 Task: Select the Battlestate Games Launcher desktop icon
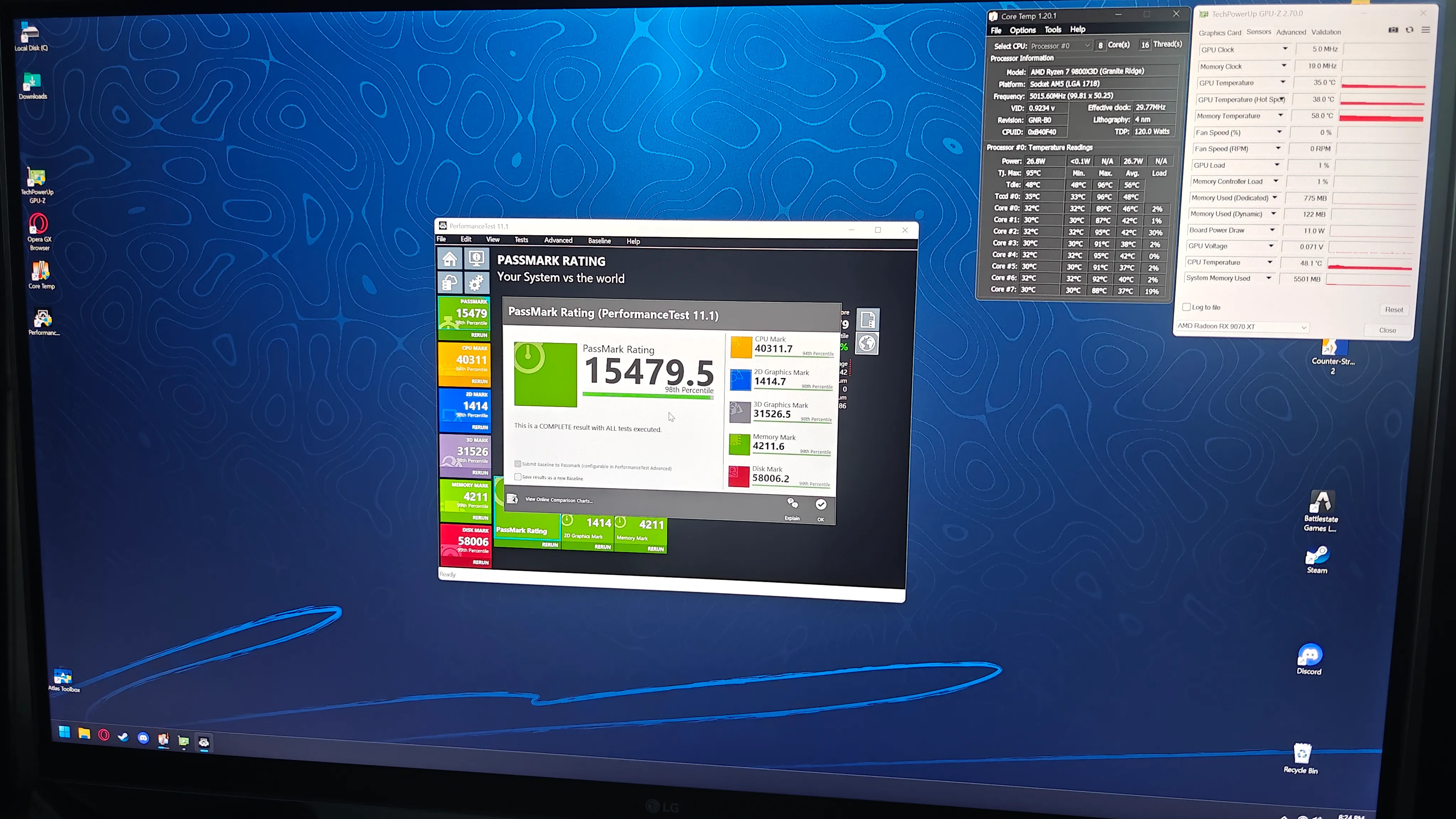(1321, 511)
